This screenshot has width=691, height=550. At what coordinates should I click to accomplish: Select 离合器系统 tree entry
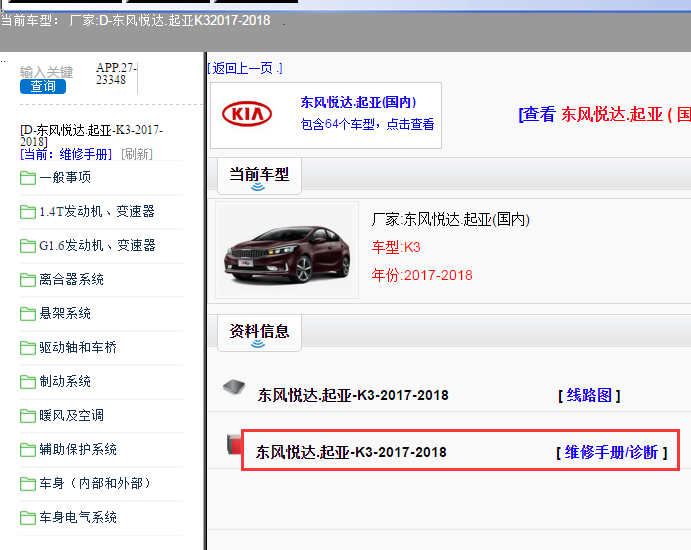click(71, 279)
